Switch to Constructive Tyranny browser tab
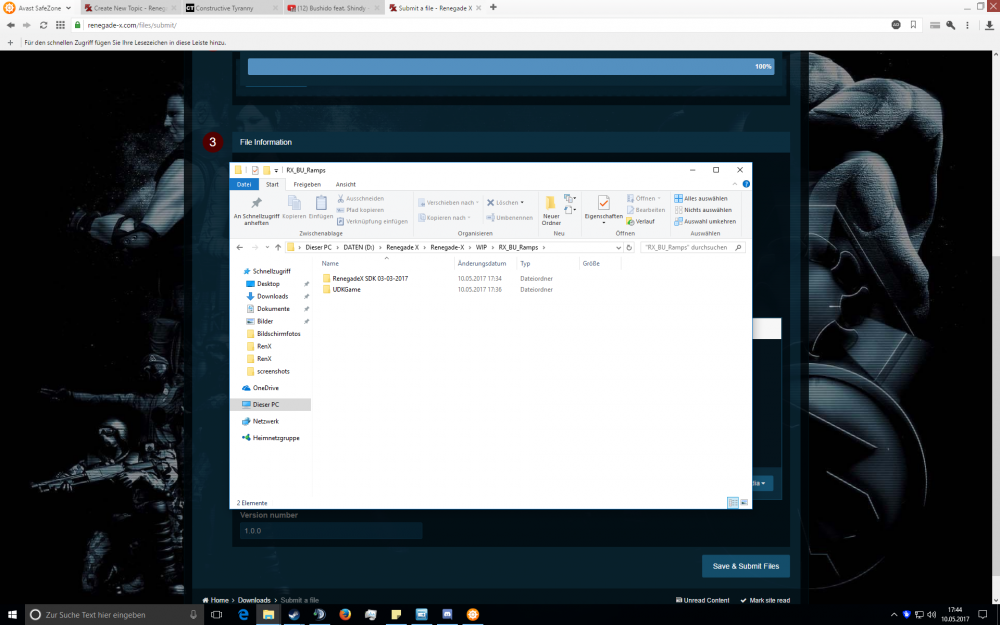This screenshot has height=625, width=1000. click(x=231, y=8)
